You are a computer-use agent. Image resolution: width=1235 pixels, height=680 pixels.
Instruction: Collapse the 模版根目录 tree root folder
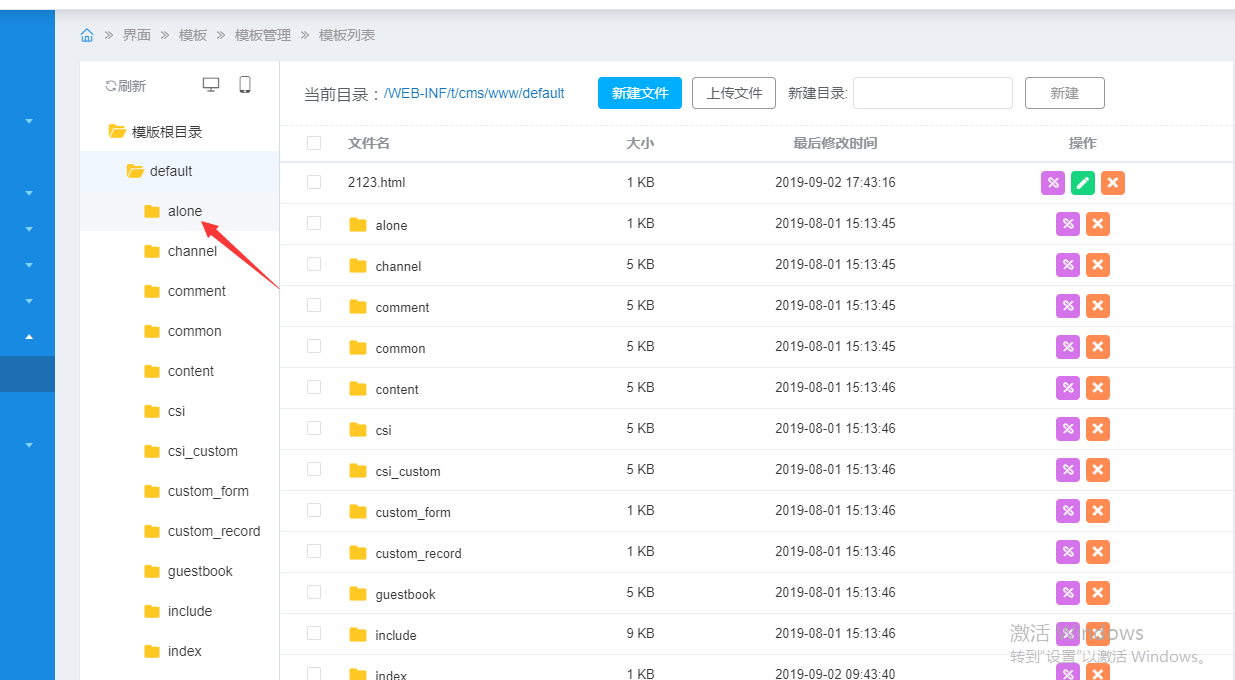[117, 131]
